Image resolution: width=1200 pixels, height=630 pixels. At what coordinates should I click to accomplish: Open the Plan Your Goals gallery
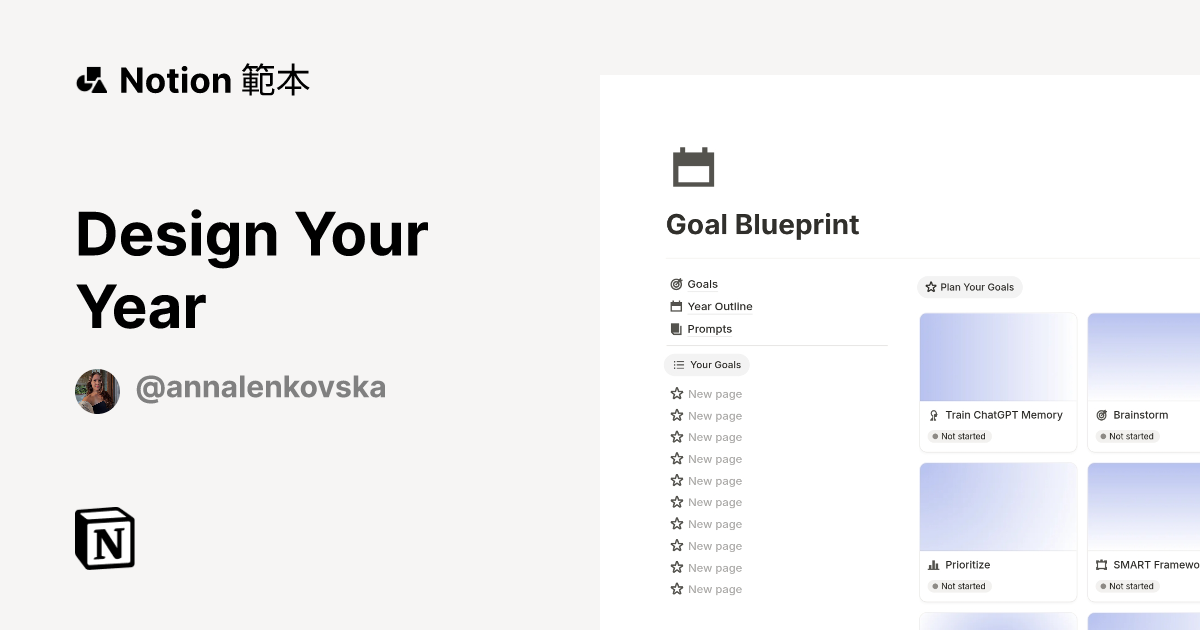point(970,287)
